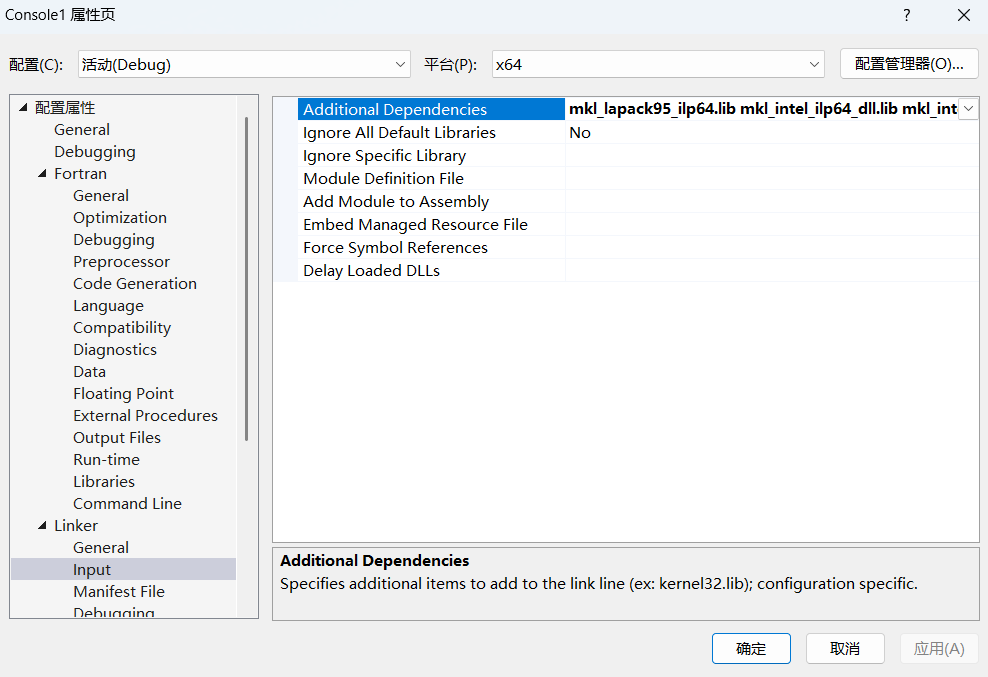Image resolution: width=988 pixels, height=677 pixels.
Task: Select Force Symbol References property
Action: point(431,248)
